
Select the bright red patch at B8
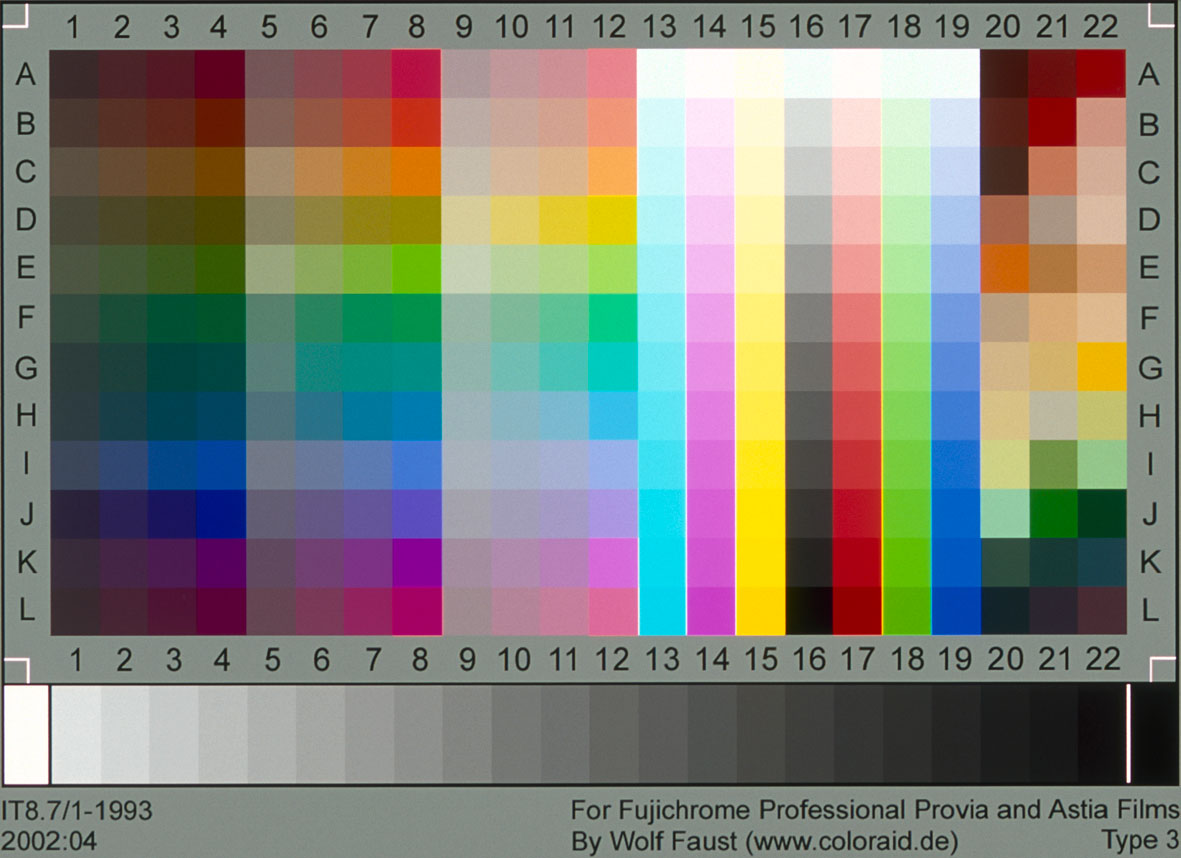[417, 123]
